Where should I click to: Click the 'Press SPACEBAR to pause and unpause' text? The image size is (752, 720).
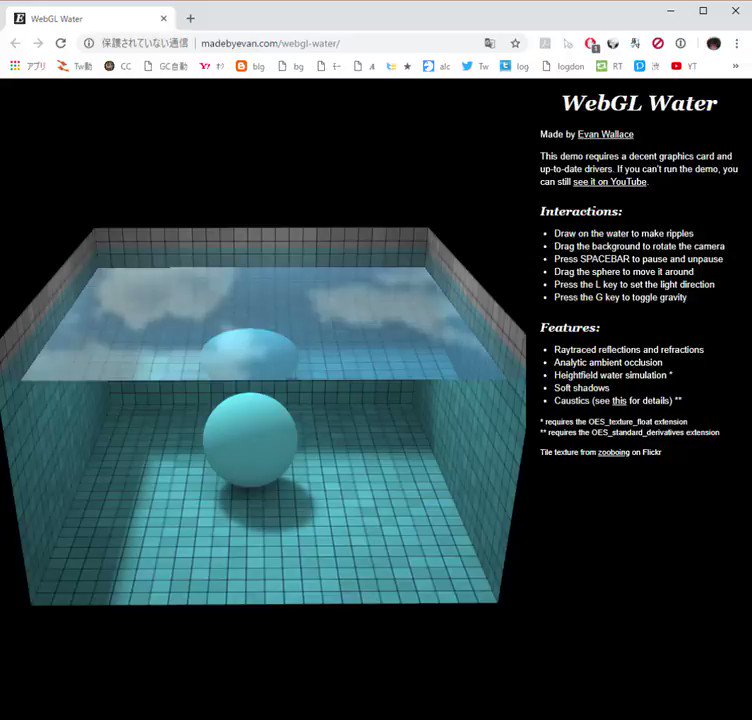638,259
